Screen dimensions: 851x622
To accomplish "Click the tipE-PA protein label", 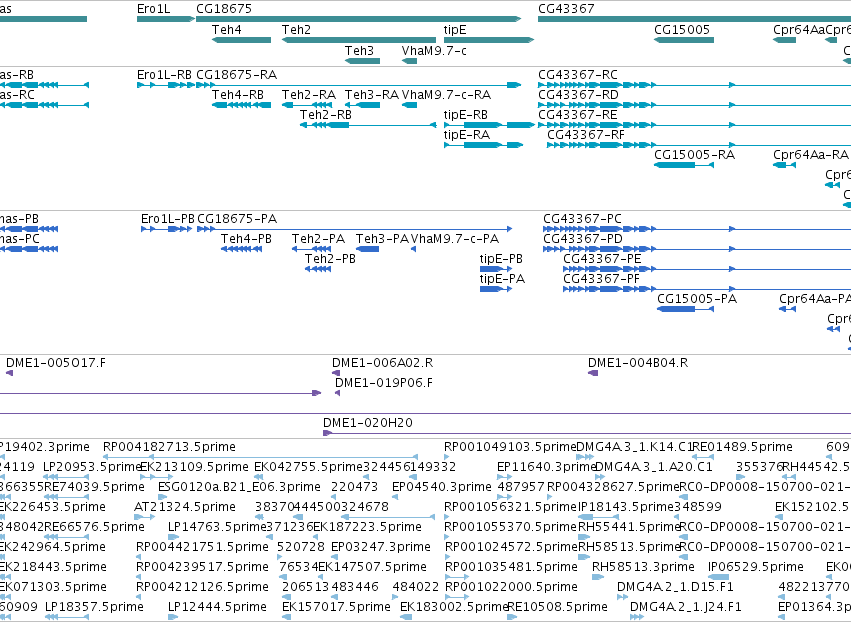I will (x=503, y=280).
